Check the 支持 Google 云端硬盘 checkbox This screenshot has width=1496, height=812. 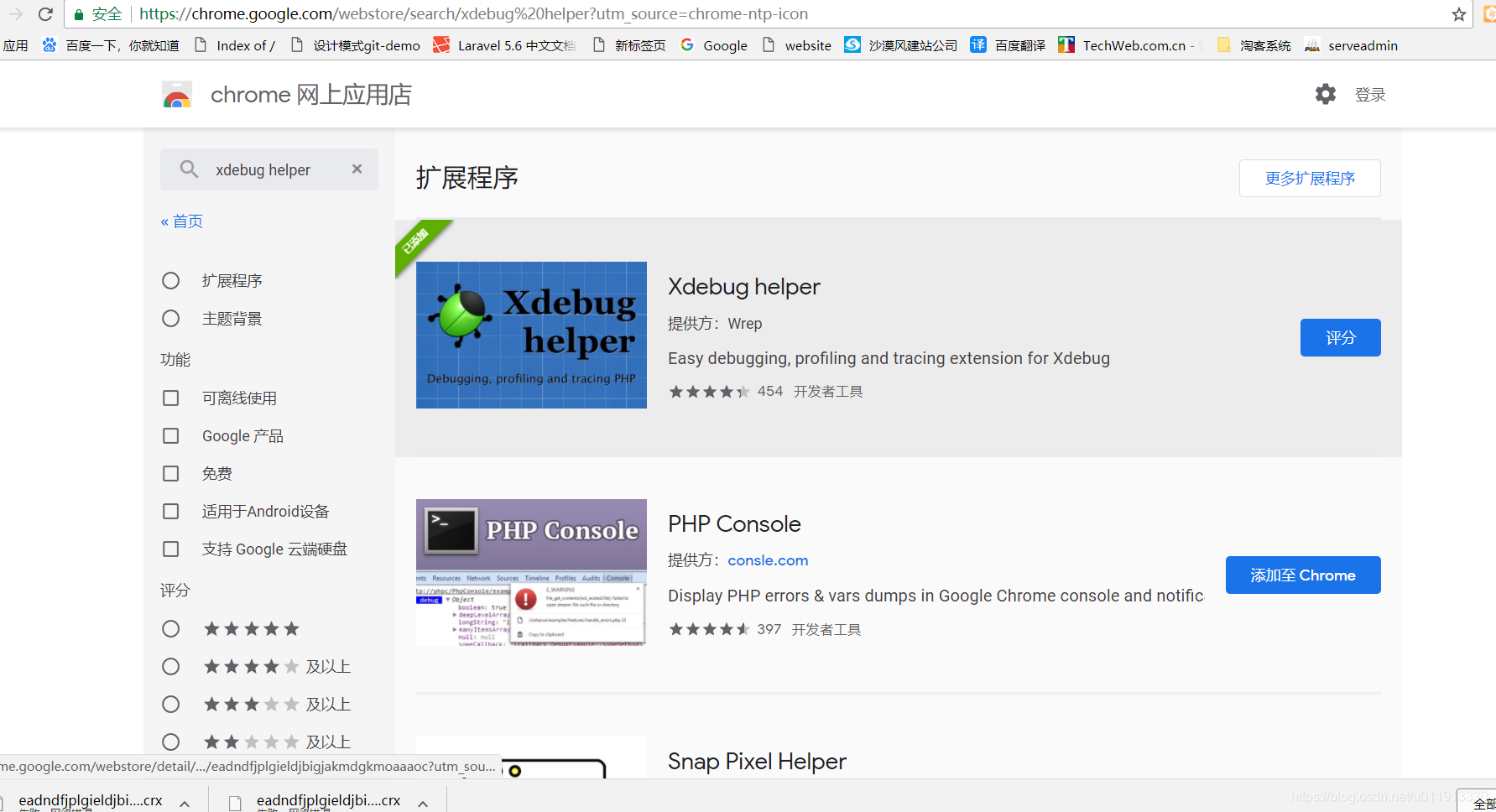[x=171, y=549]
